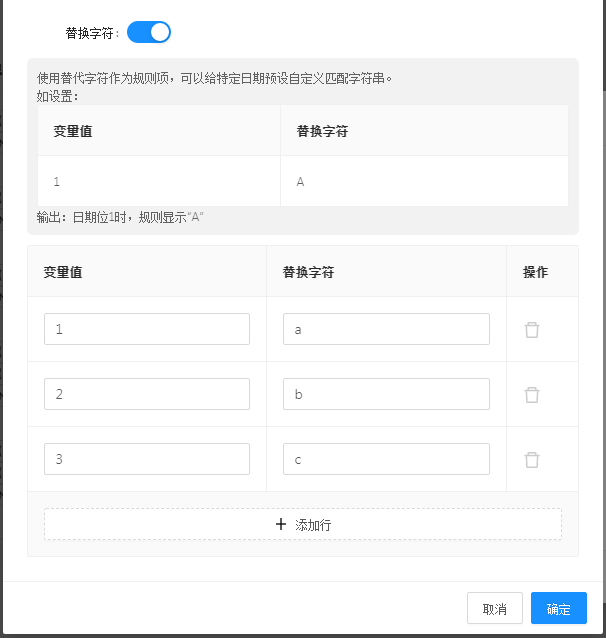Click the replacement character field containing b

coord(386,394)
